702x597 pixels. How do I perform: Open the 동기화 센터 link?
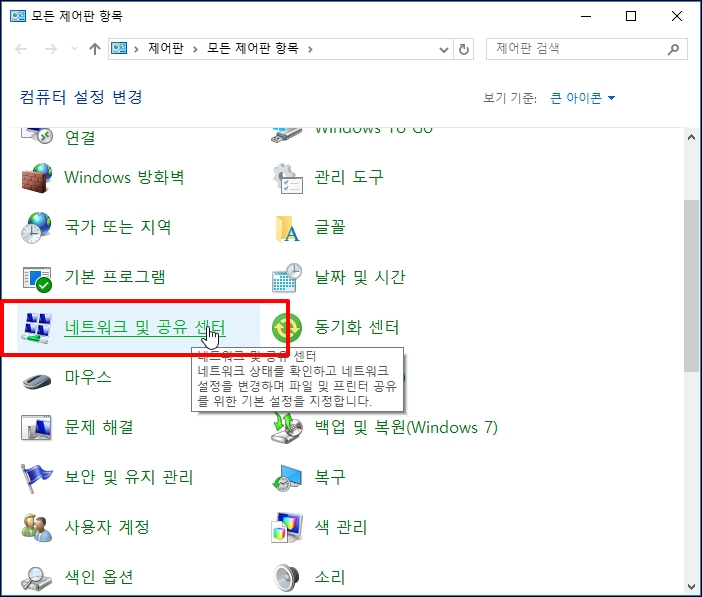357,327
